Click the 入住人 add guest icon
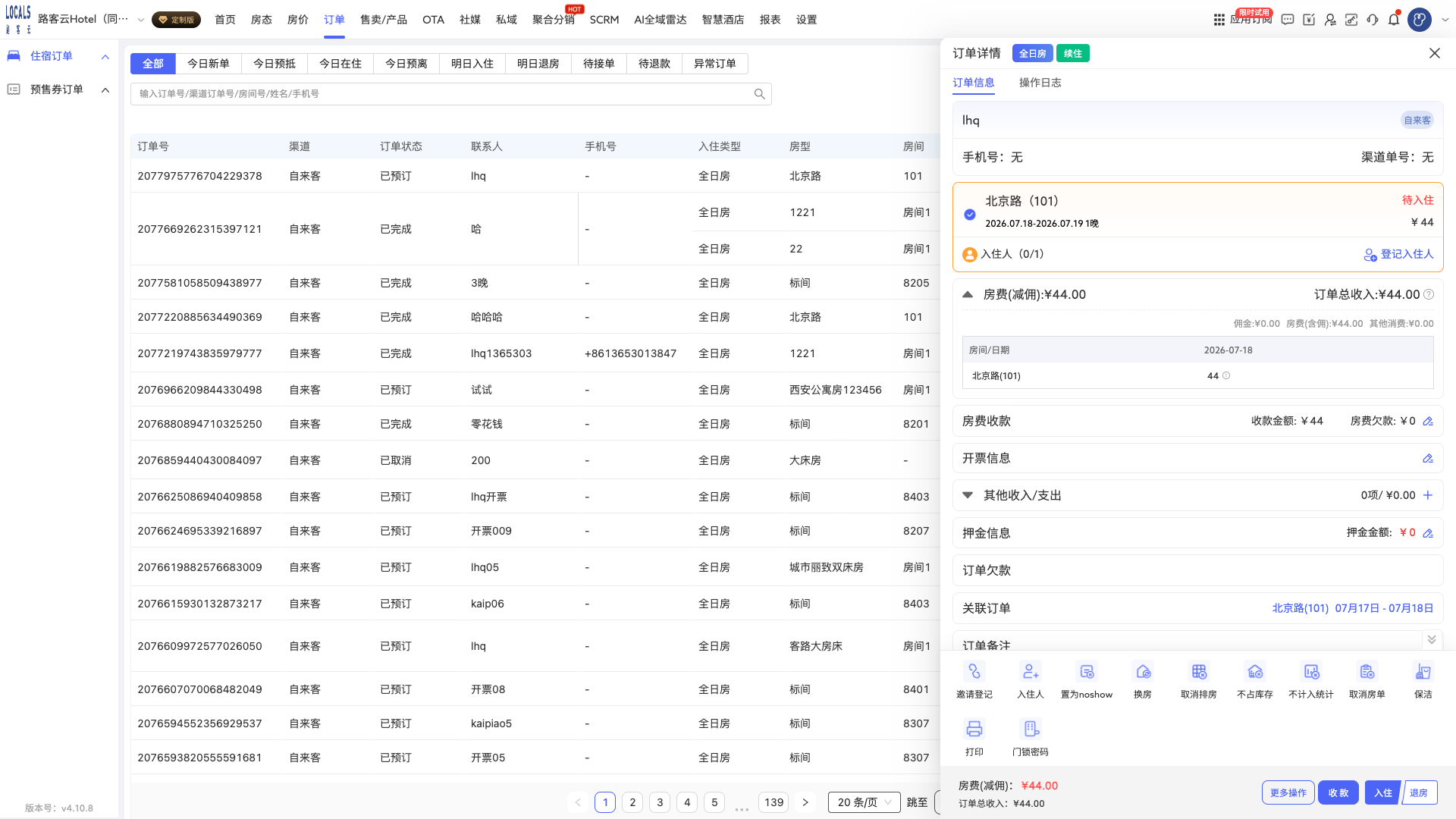Viewport: 1456px width, 819px height. click(1031, 672)
